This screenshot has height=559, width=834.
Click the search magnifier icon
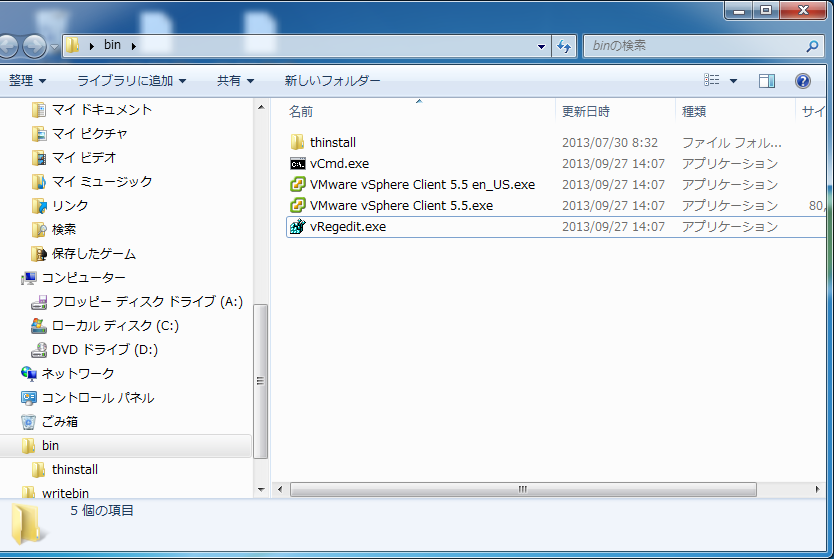pyautogui.click(x=812, y=46)
